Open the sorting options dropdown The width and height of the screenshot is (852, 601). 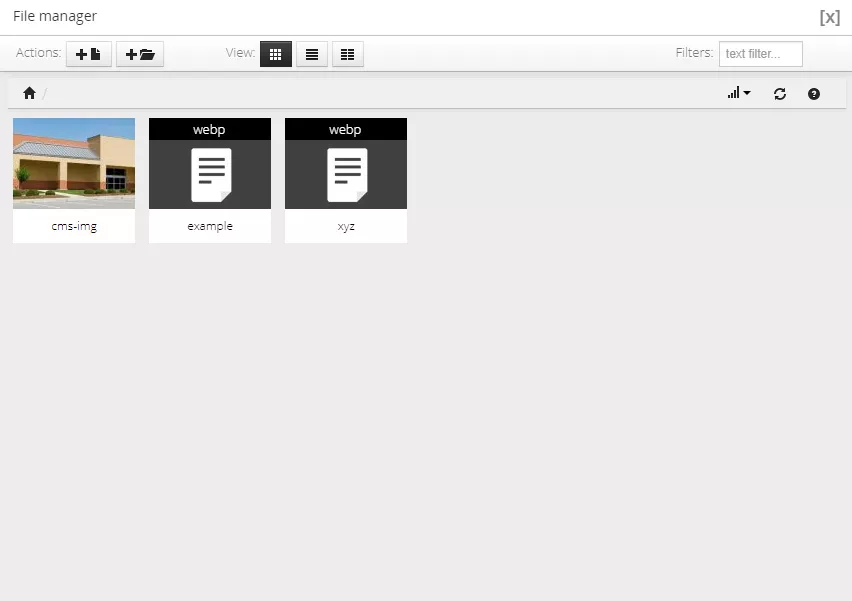click(x=739, y=93)
